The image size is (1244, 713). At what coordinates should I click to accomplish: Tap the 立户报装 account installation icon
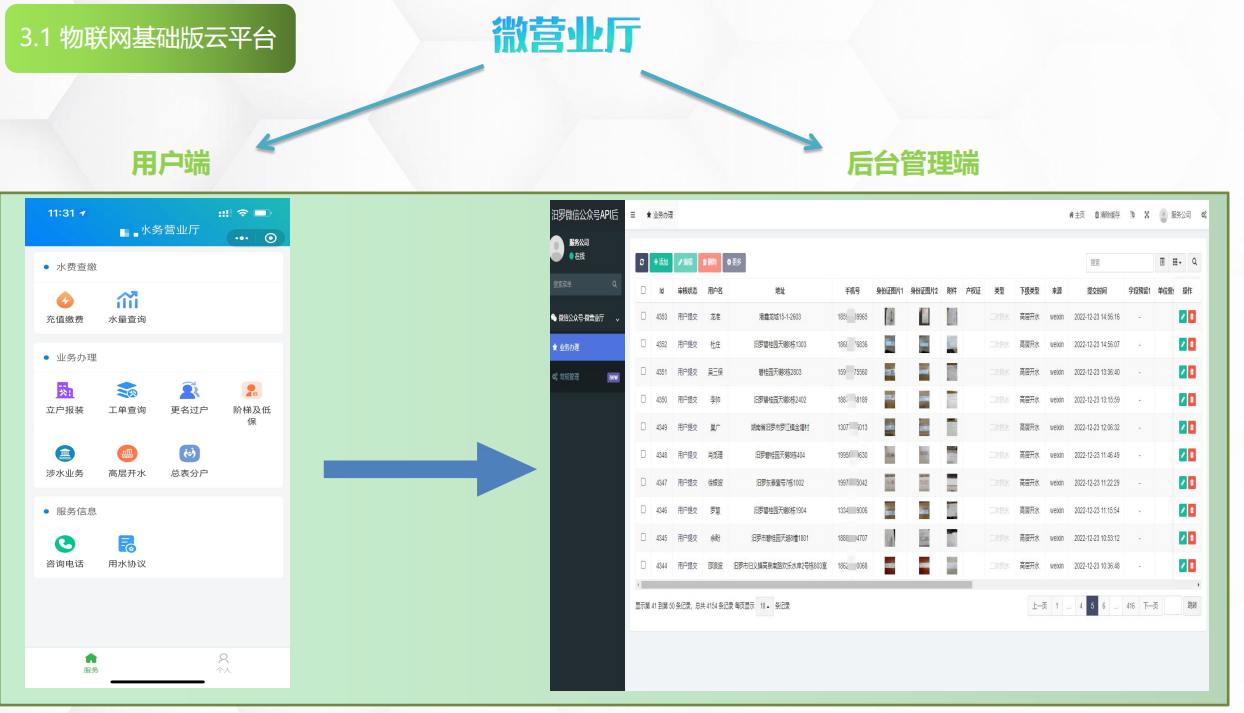click(x=65, y=390)
